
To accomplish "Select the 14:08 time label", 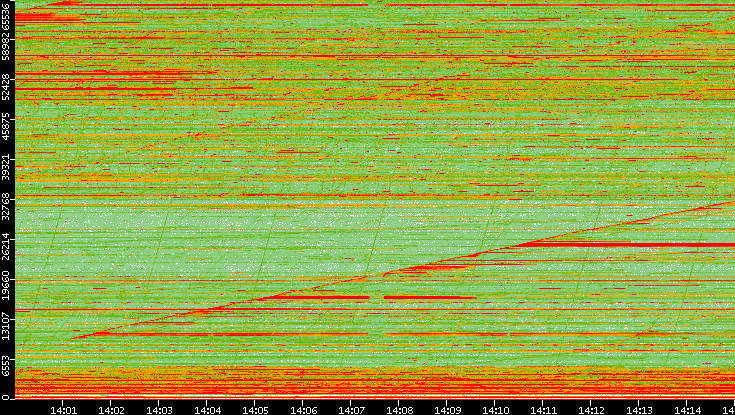I will (x=399, y=410).
